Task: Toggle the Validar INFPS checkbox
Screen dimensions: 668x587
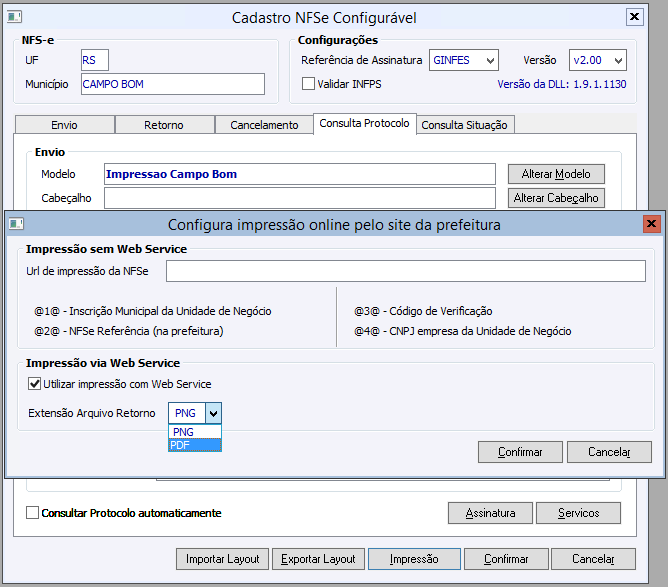Action: tap(308, 83)
